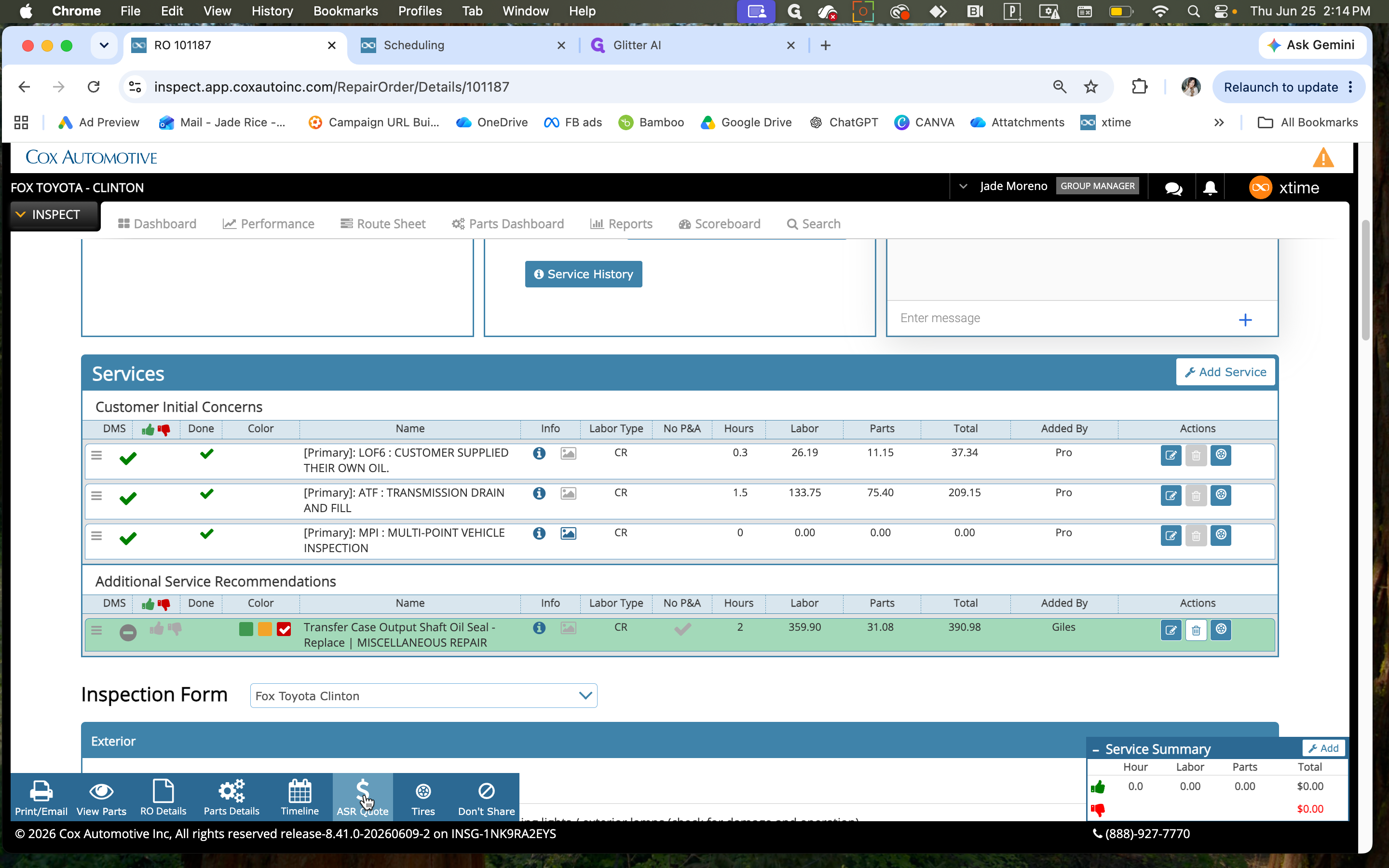The height and width of the screenshot is (868, 1389).
Task: Edit the ATF transmission service row
Action: 1171,495
